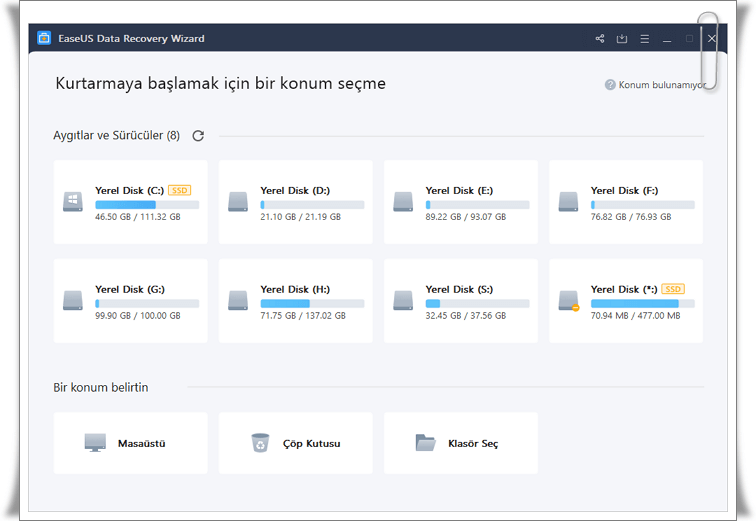Choose the Çöp Kutusu location label
This screenshot has height=521, width=756.
pos(311,443)
